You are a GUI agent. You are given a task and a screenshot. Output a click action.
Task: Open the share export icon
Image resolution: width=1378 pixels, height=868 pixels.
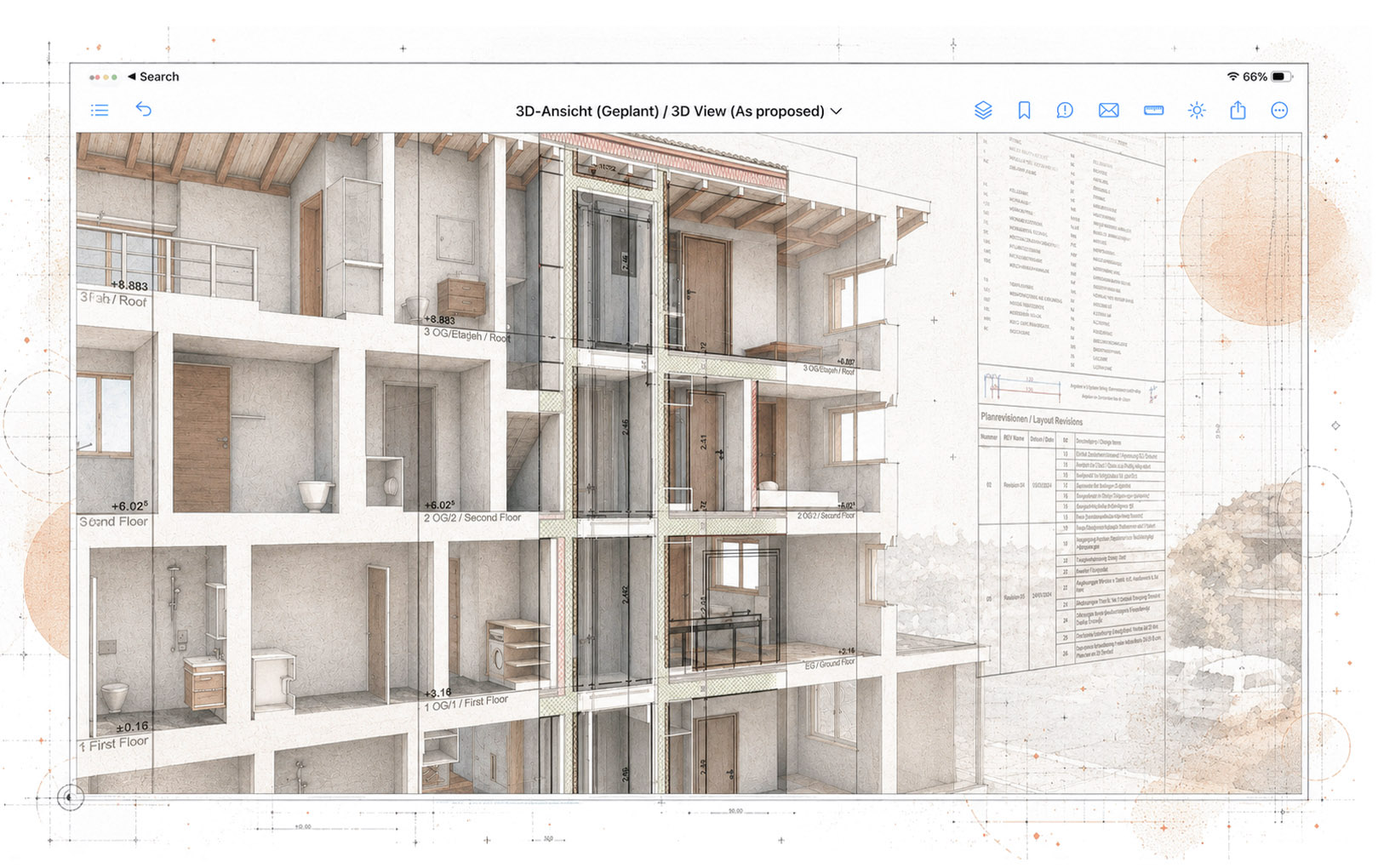(x=1238, y=110)
